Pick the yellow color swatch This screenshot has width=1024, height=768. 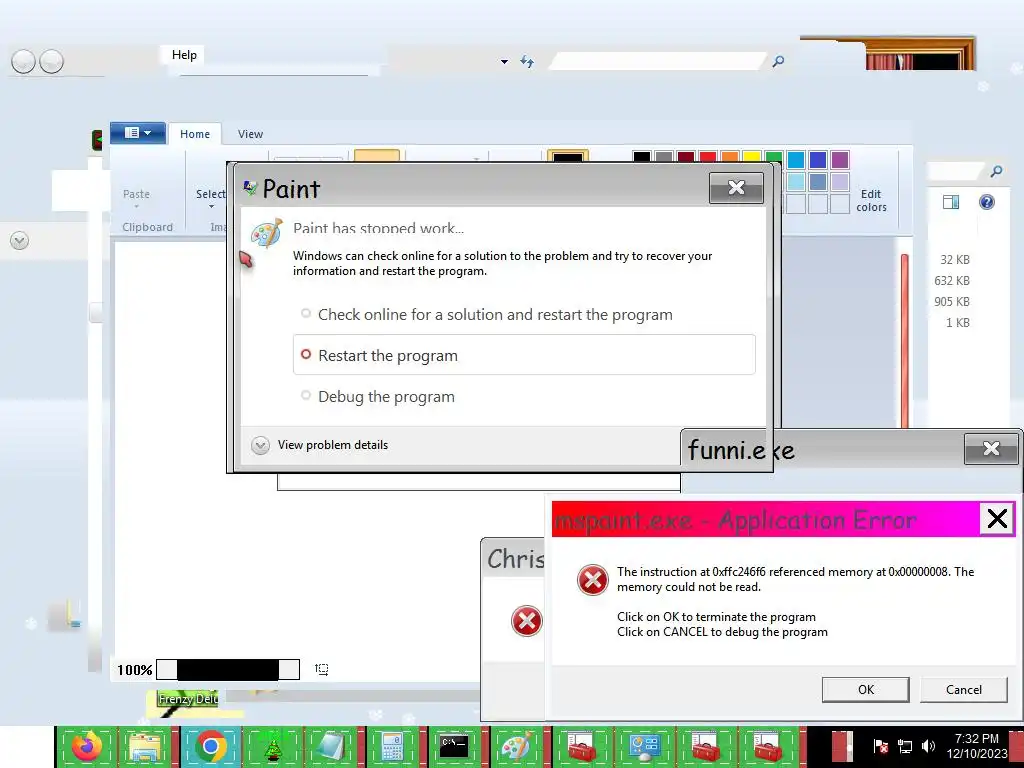click(x=752, y=157)
